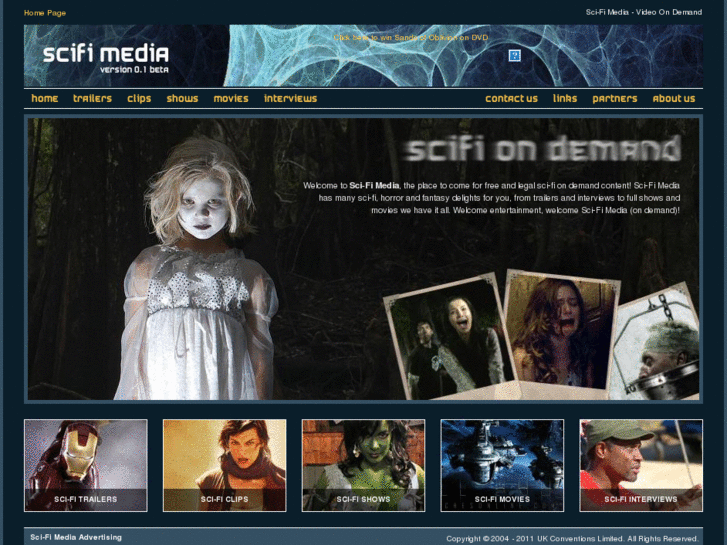Image resolution: width=727 pixels, height=545 pixels.
Task: Open the Sands of Oblivion DVD contest link
Action: (x=411, y=38)
